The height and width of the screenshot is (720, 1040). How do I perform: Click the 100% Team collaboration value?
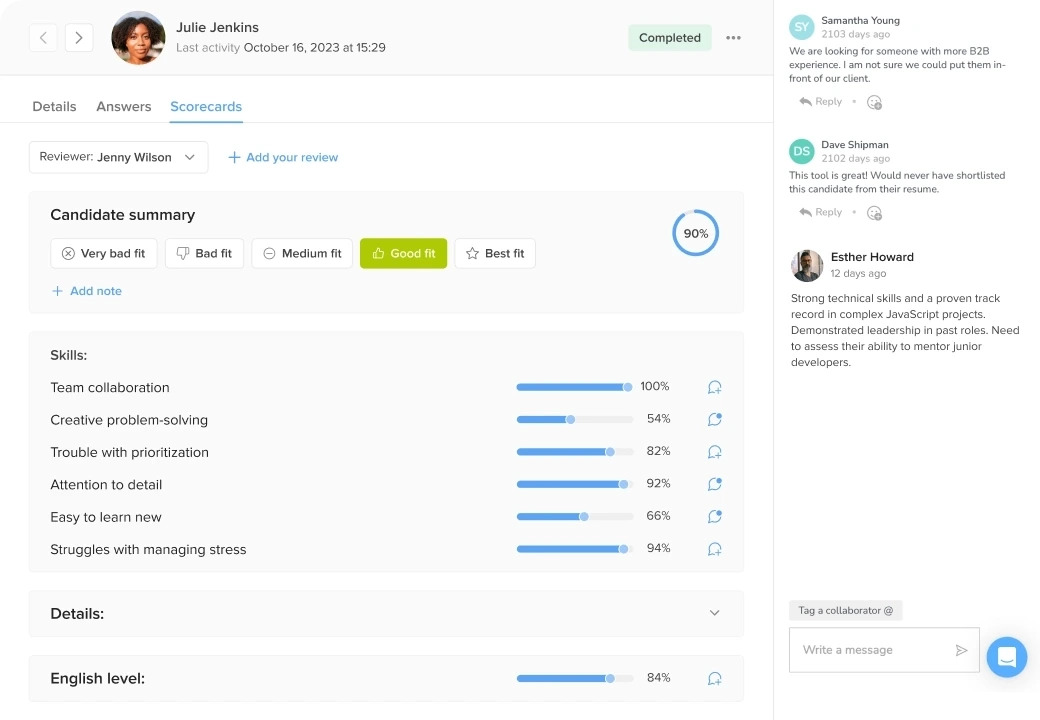tap(655, 386)
